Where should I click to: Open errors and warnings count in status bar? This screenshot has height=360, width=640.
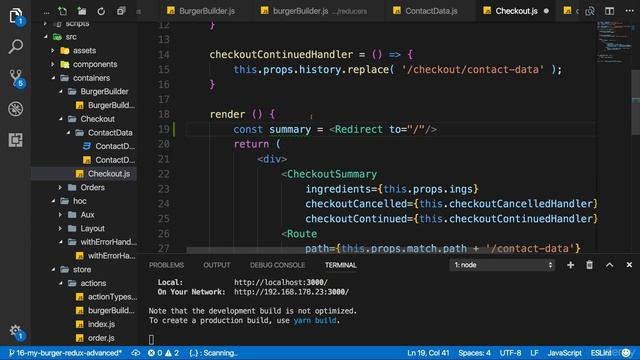(163, 353)
